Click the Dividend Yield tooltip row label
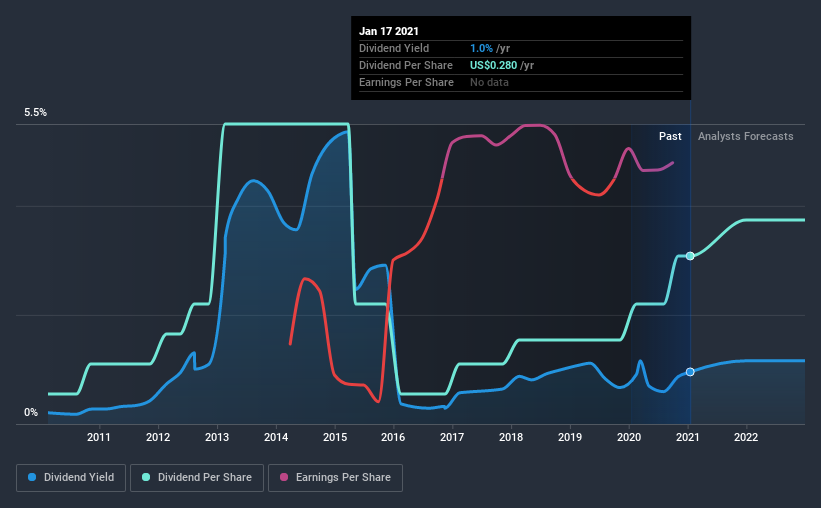Viewport: 821px width, 508px height. click(394, 48)
